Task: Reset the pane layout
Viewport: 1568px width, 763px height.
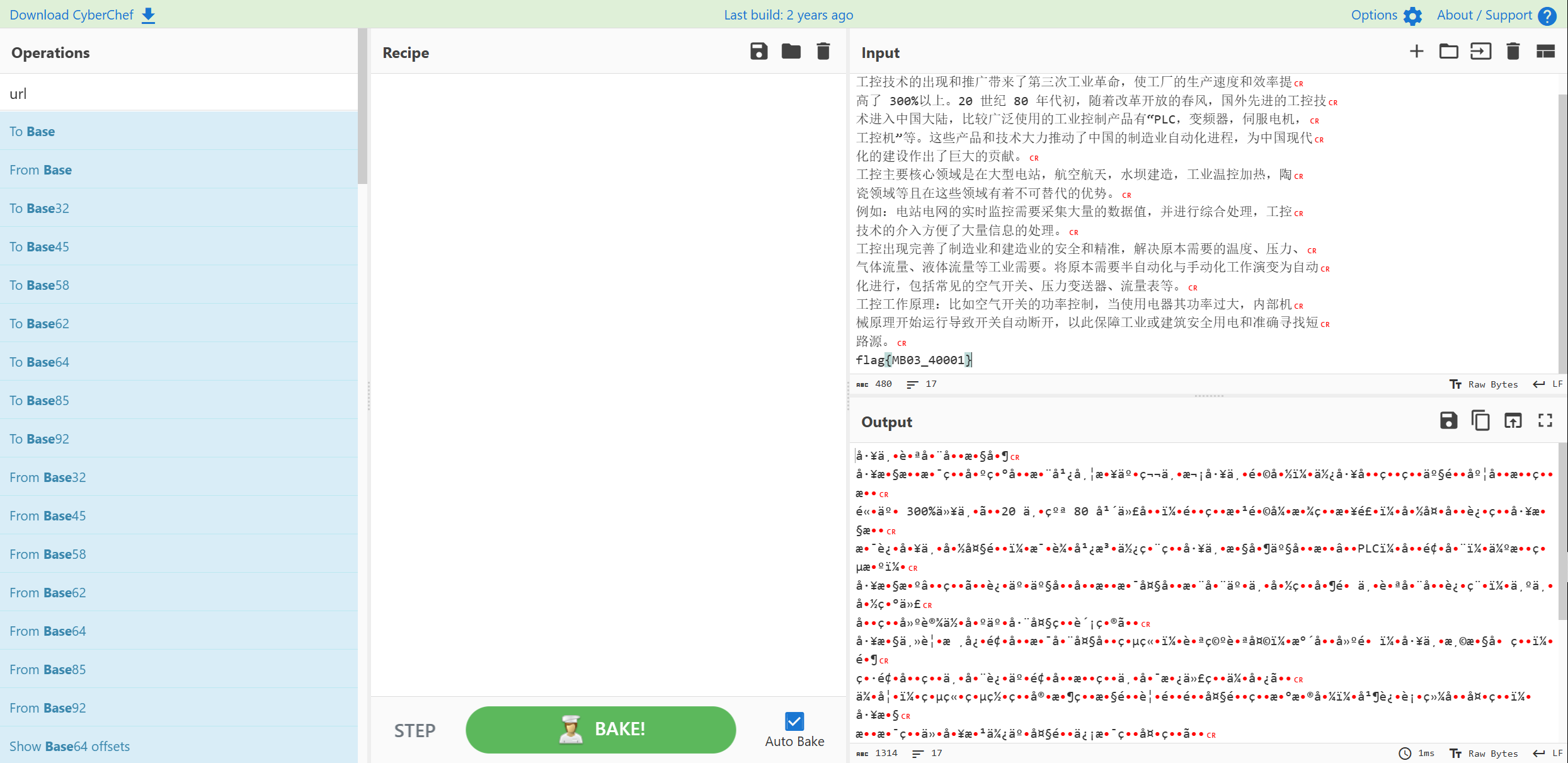Action: [x=1545, y=52]
